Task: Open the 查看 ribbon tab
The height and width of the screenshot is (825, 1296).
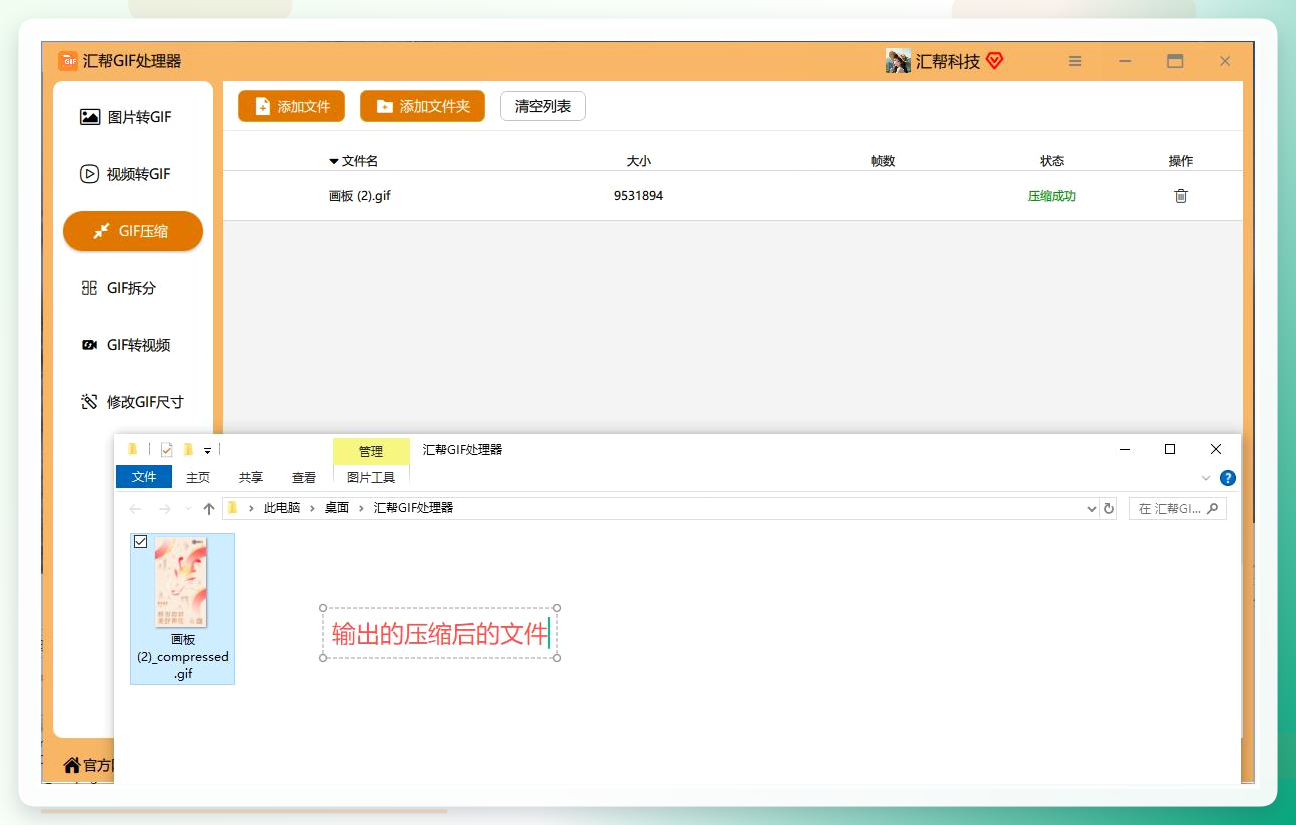Action: 304,477
